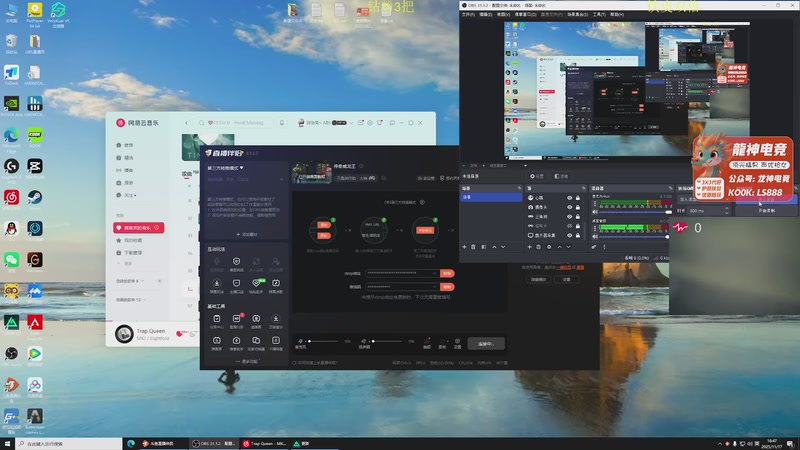Viewport: 800px width, 450px height.
Task: Mute the second OBS mixer channel speaker icon
Action: pyautogui.click(x=595, y=236)
